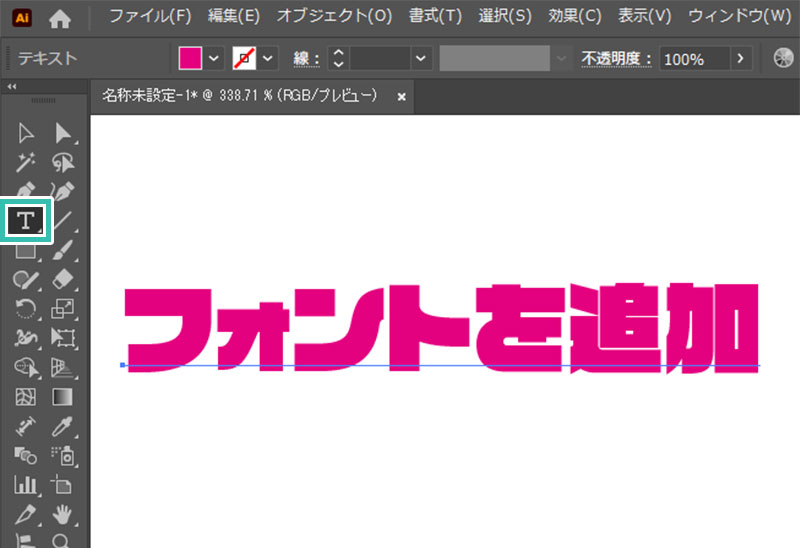The image size is (800, 548).
Task: Select the Hand tool
Action: click(x=63, y=515)
